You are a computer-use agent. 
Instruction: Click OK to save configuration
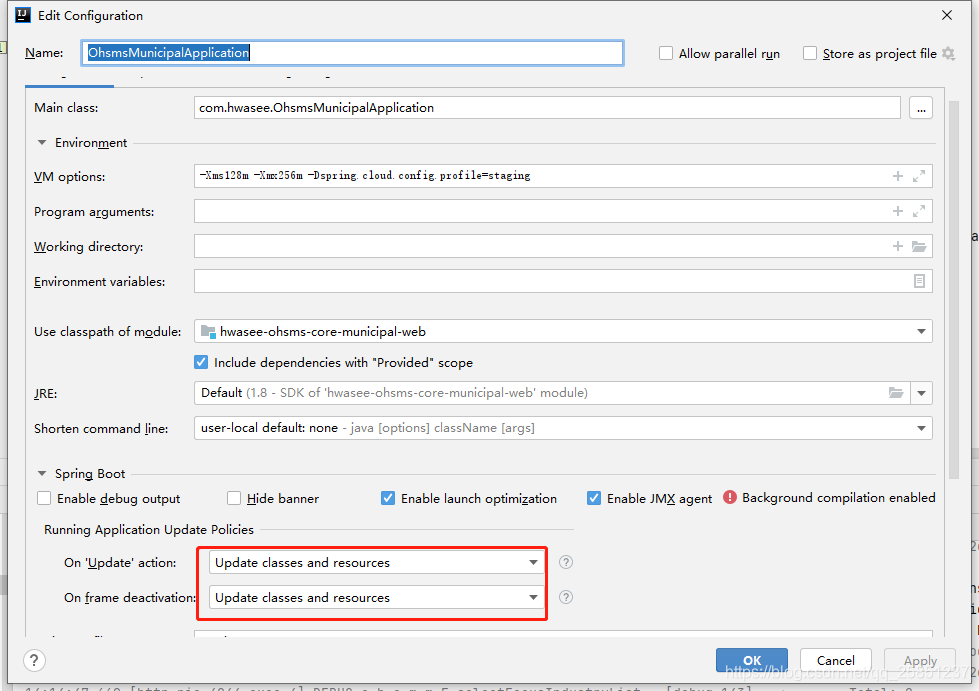click(x=752, y=660)
